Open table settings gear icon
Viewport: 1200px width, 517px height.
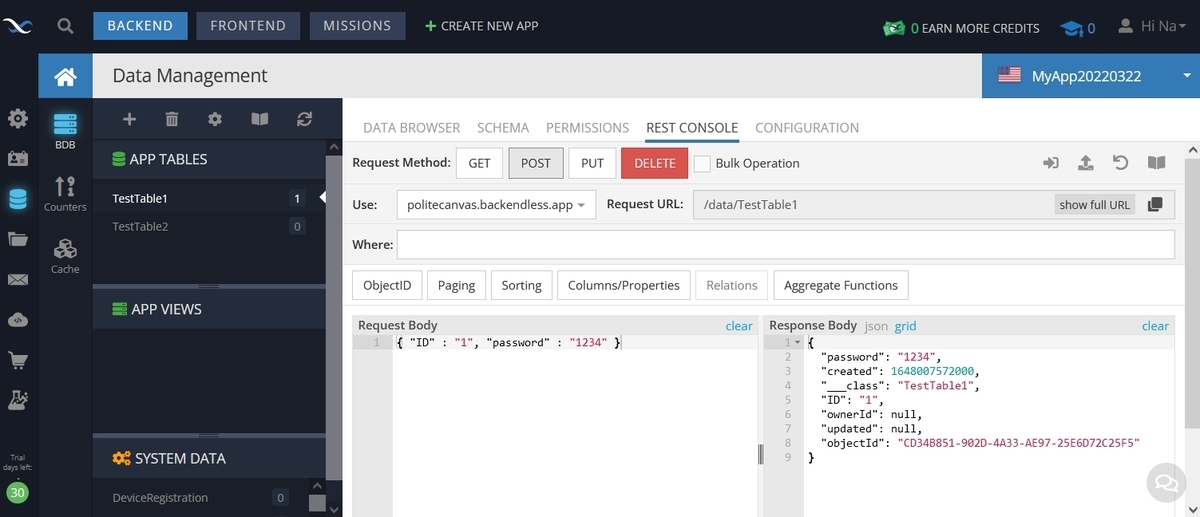[x=215, y=119]
